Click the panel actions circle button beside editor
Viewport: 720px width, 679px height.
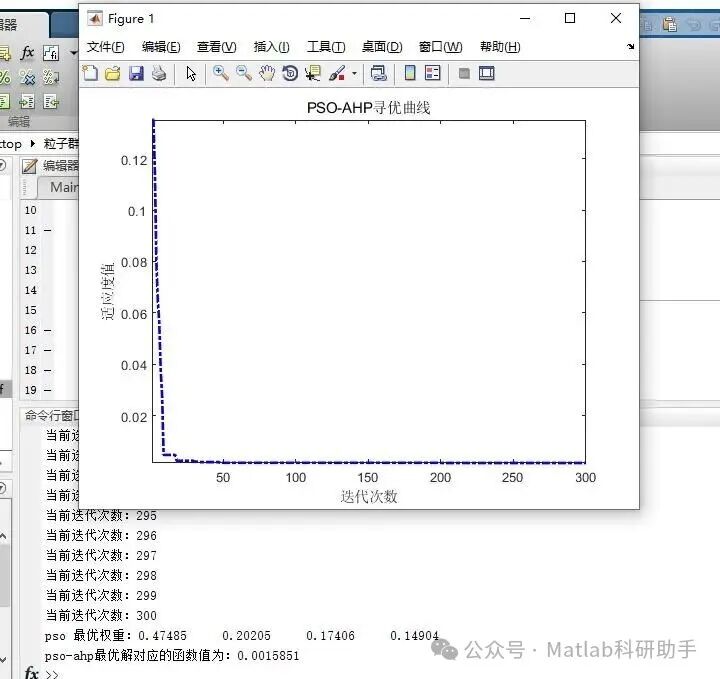(x=2, y=165)
